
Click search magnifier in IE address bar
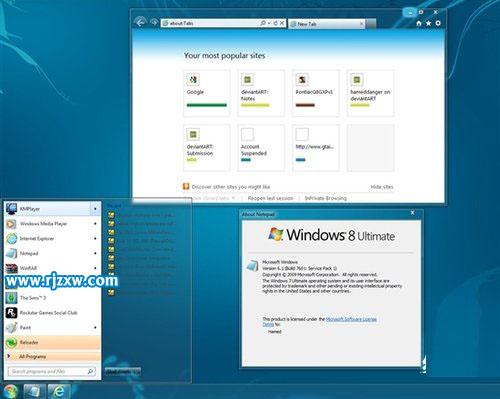[263, 23]
